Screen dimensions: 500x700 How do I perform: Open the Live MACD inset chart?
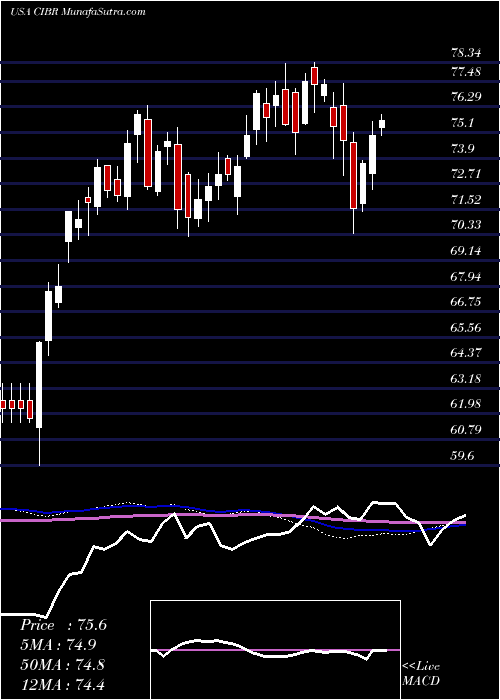coord(275,650)
